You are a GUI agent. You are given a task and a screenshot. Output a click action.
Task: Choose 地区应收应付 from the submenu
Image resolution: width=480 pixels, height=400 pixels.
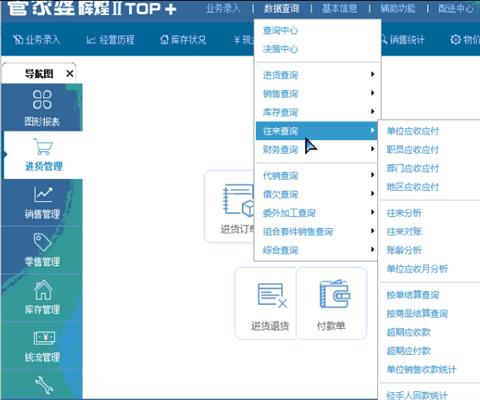(413, 187)
